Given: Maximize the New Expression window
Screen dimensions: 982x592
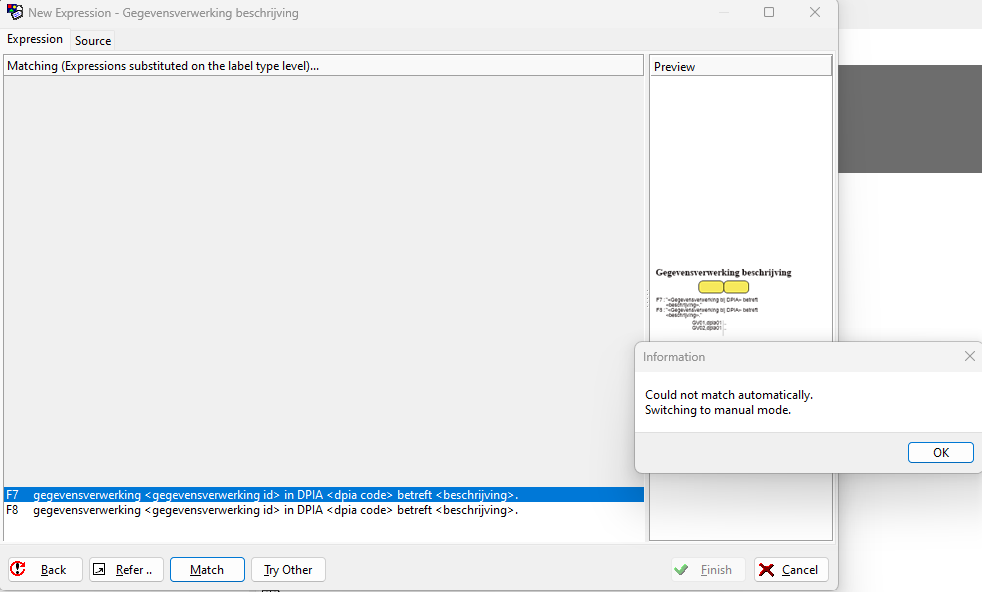Looking at the screenshot, I should pos(769,13).
